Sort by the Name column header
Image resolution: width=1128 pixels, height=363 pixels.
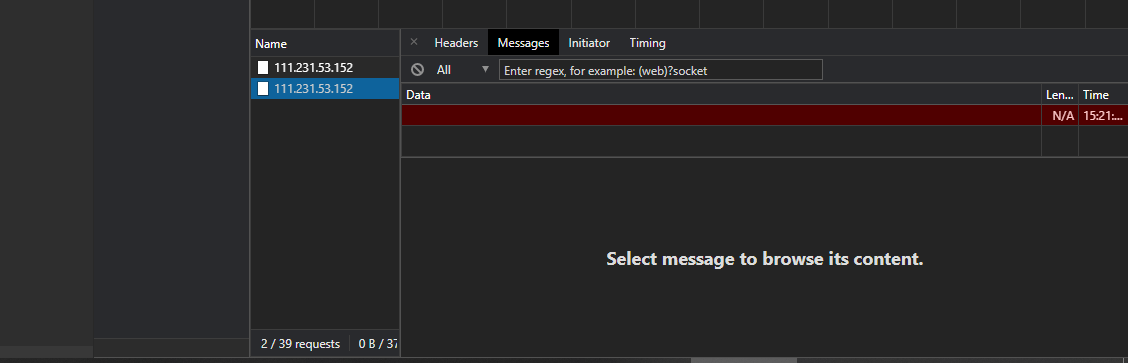tap(325, 44)
